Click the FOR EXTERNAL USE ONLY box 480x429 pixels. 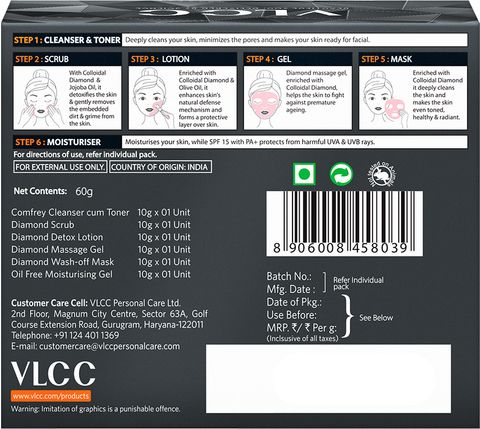(x=60, y=167)
